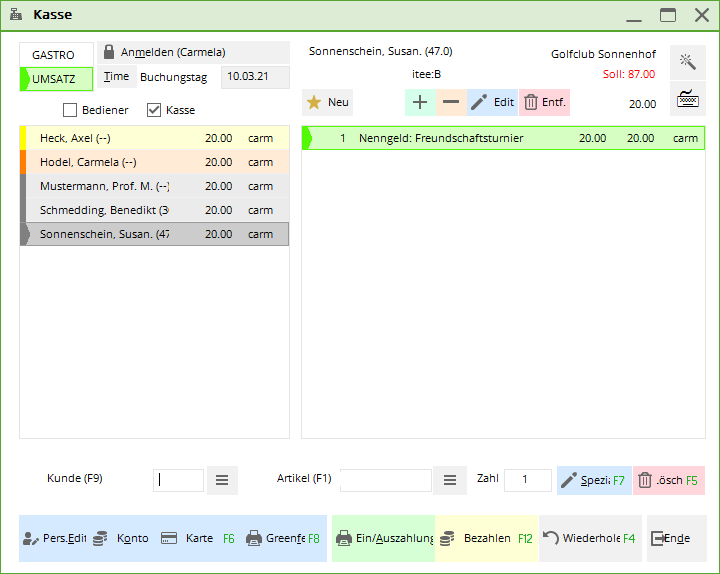Enable the Bediener checkbox
This screenshot has width=720, height=574.
point(70,110)
